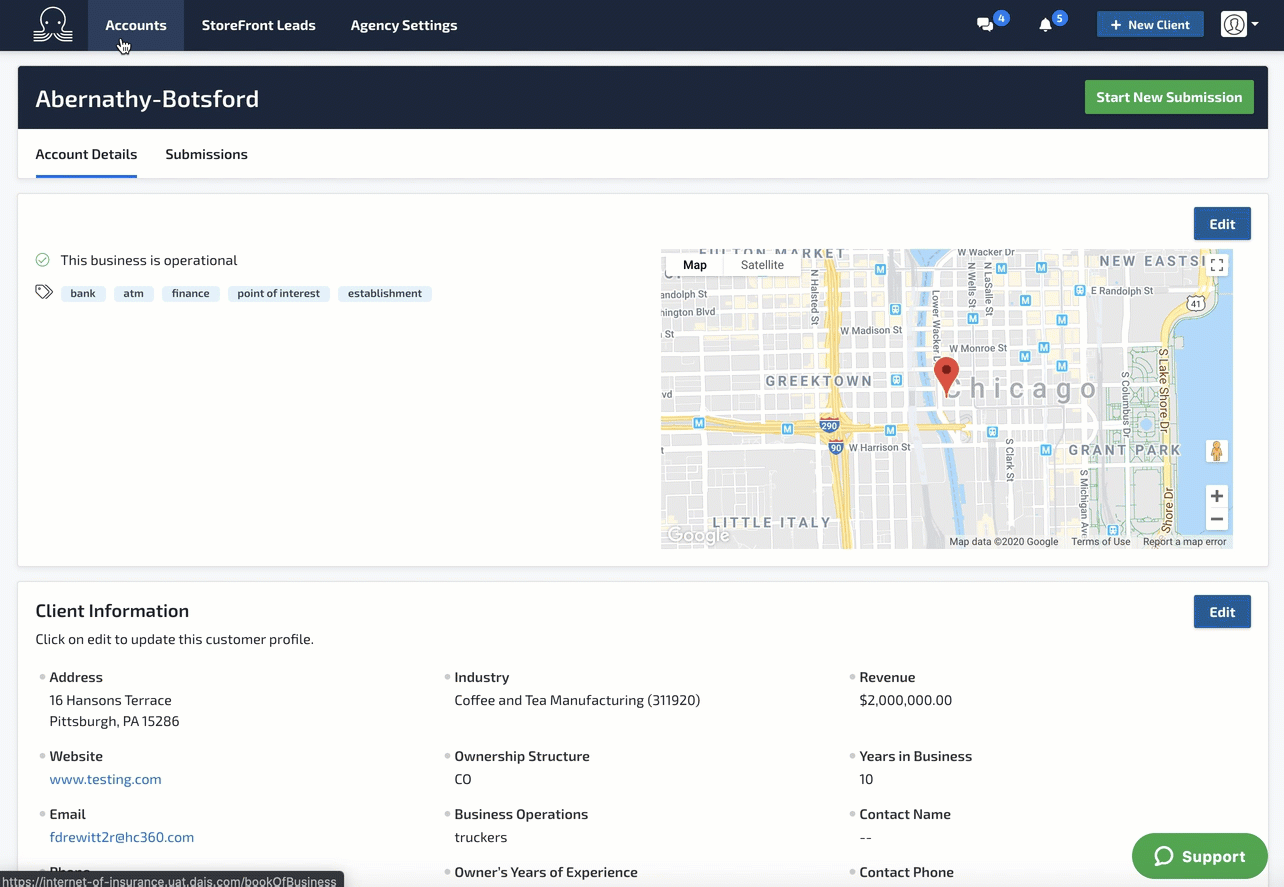Click the Street View pegman icon

(x=1216, y=451)
